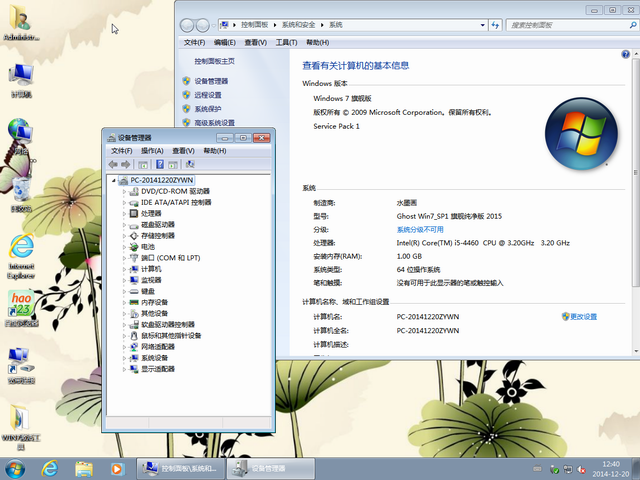Click the Forward arrow in Device Manager toolbar
Image resolution: width=640 pixels, height=480 pixels.
tap(126, 164)
